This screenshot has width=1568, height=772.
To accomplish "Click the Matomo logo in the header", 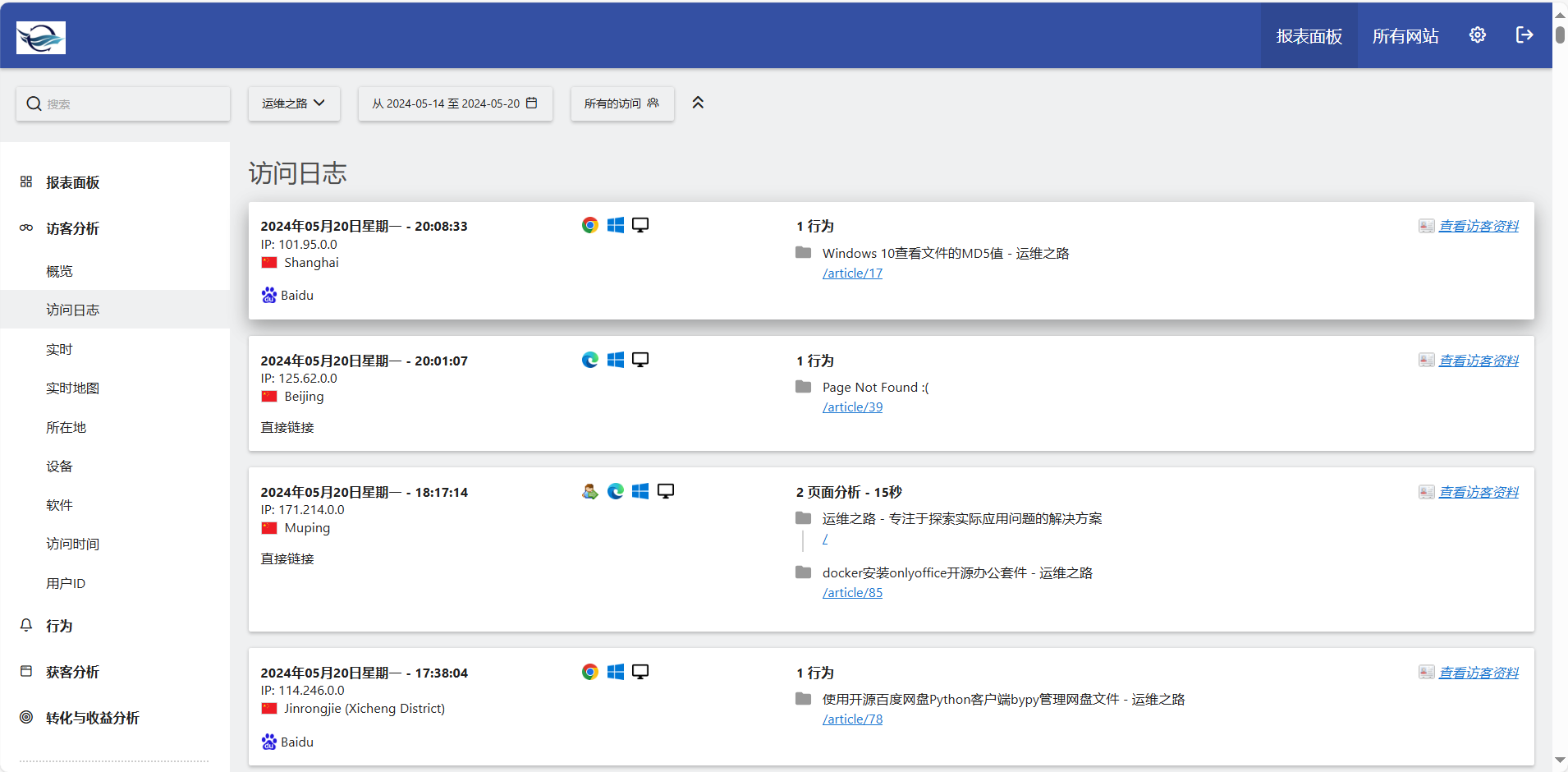I will pyautogui.click(x=41, y=38).
